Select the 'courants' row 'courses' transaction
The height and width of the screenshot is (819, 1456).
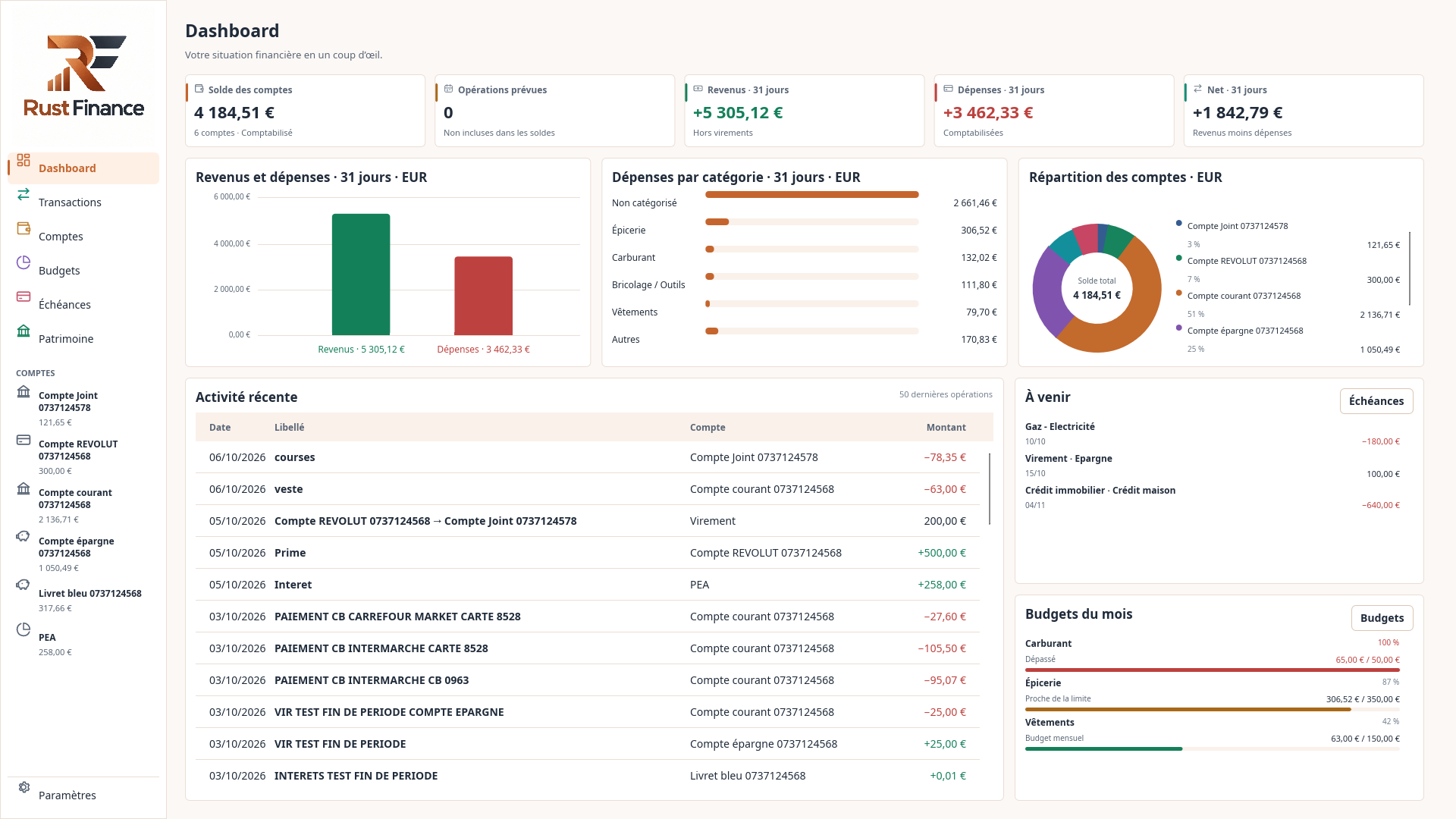(x=588, y=457)
